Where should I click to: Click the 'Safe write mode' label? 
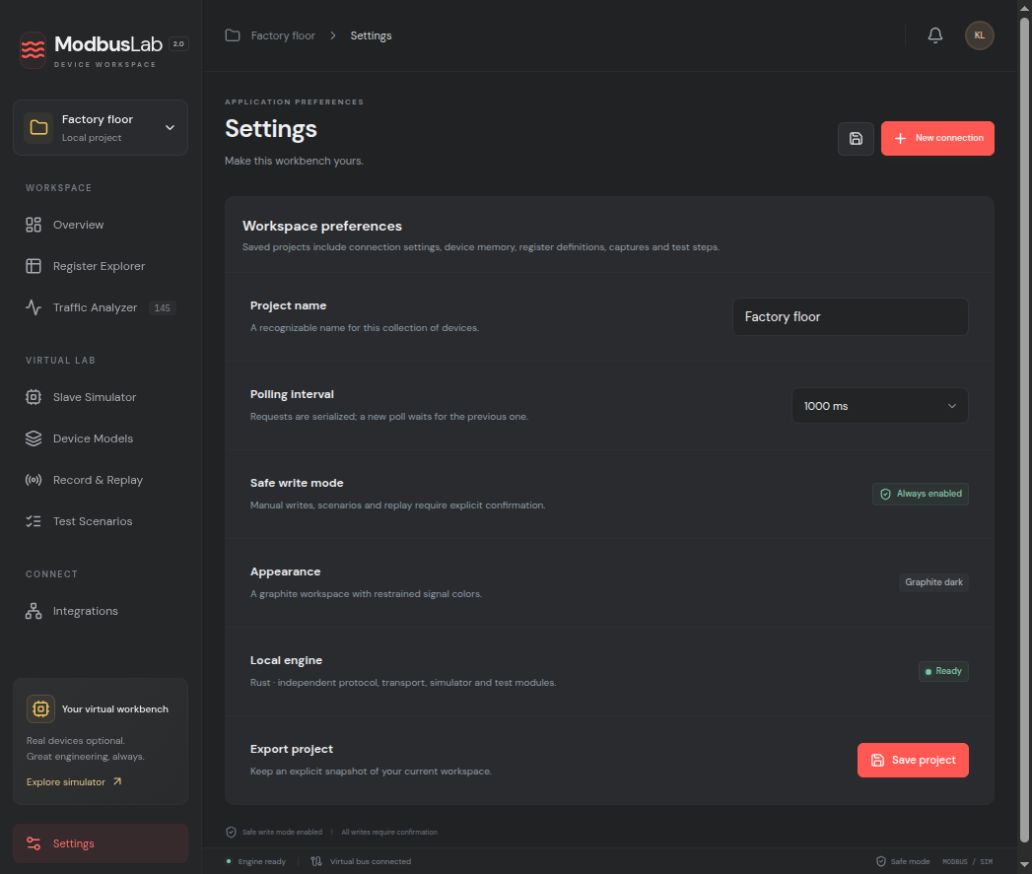[297, 483]
